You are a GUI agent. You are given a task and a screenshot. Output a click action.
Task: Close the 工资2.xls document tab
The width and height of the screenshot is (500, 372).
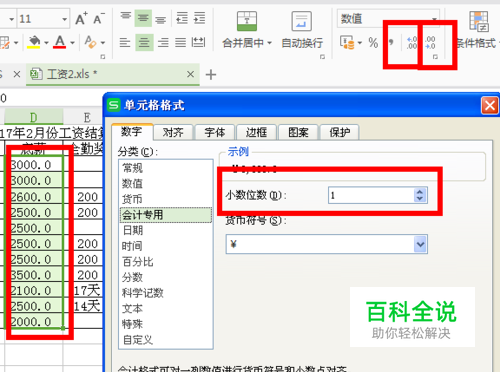coord(190,74)
